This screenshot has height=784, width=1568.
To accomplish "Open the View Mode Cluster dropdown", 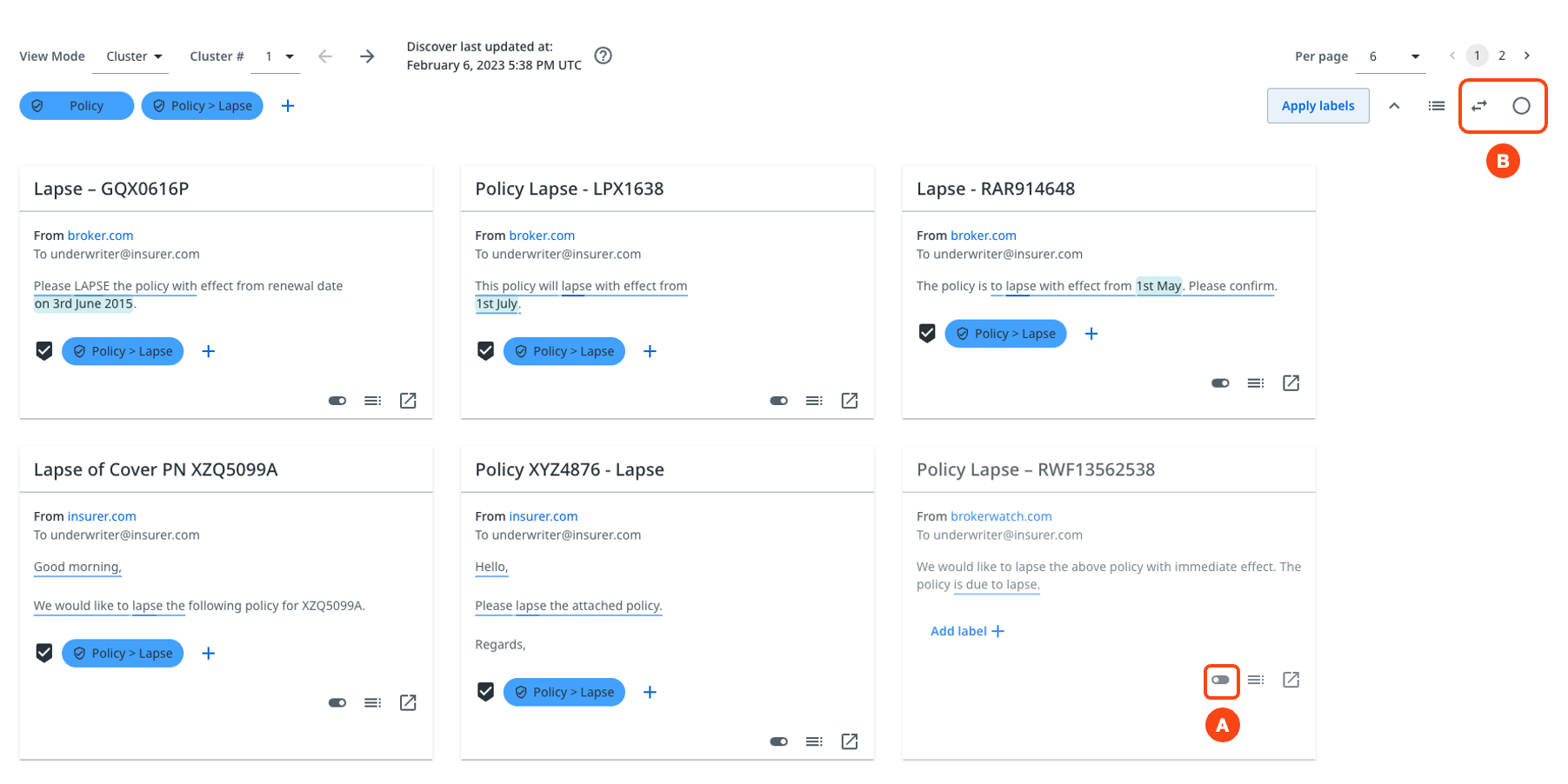I will click(134, 56).
